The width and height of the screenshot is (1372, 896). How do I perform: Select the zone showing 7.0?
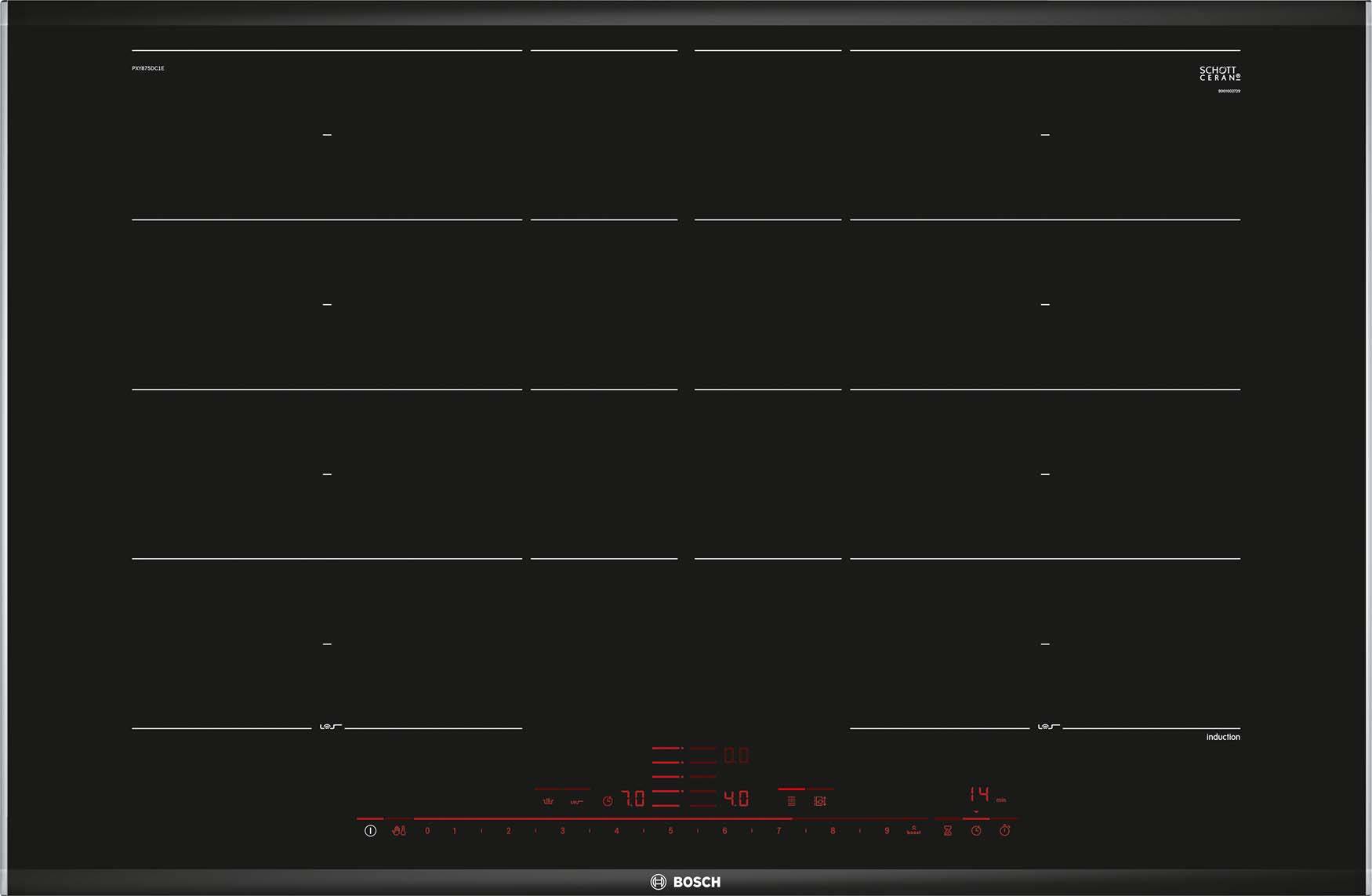pos(633,799)
